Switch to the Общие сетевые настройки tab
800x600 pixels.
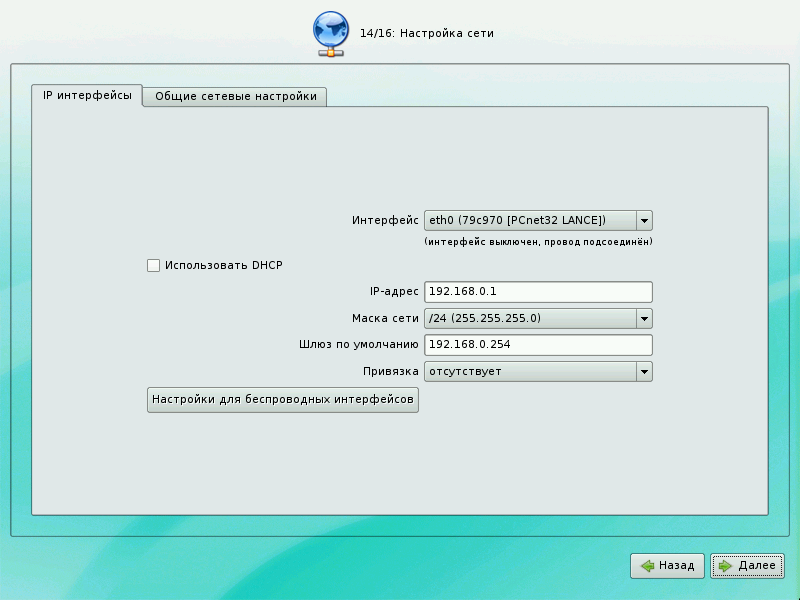coord(236,97)
